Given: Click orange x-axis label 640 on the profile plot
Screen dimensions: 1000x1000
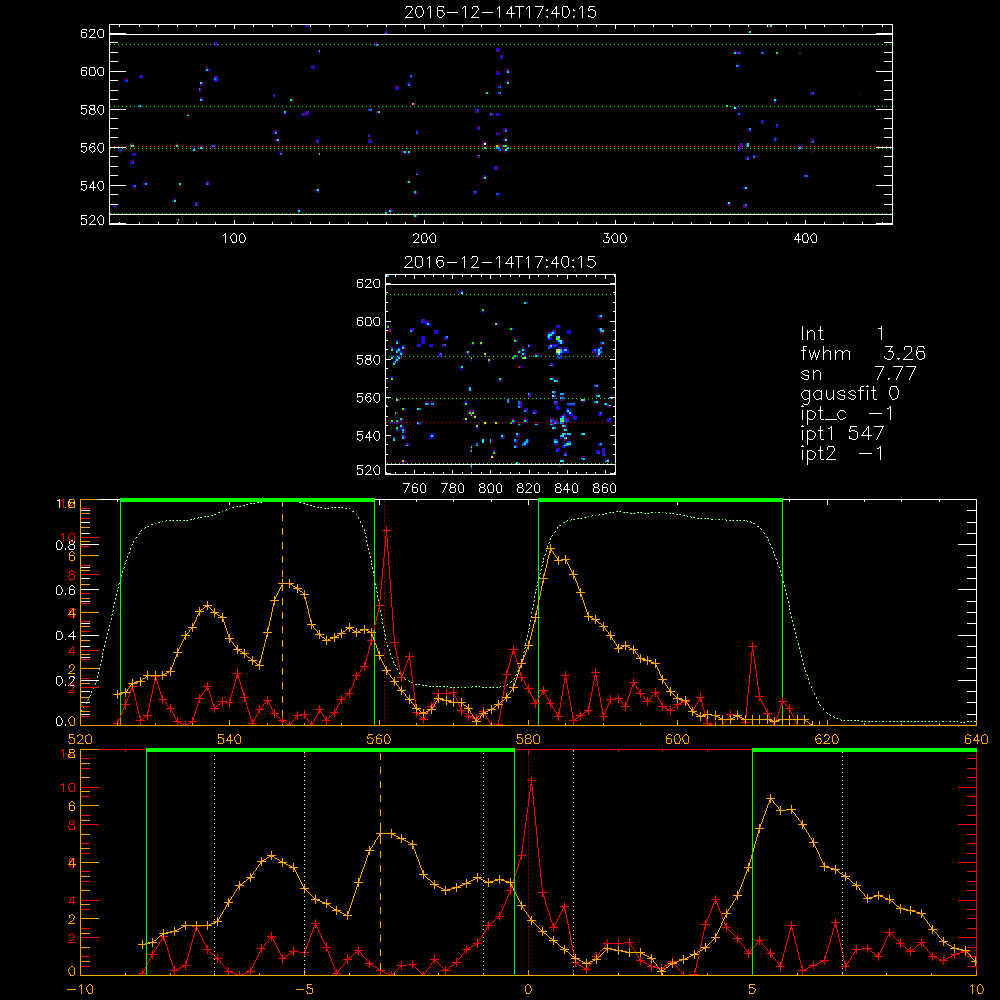Looking at the screenshot, I should 976,739.
